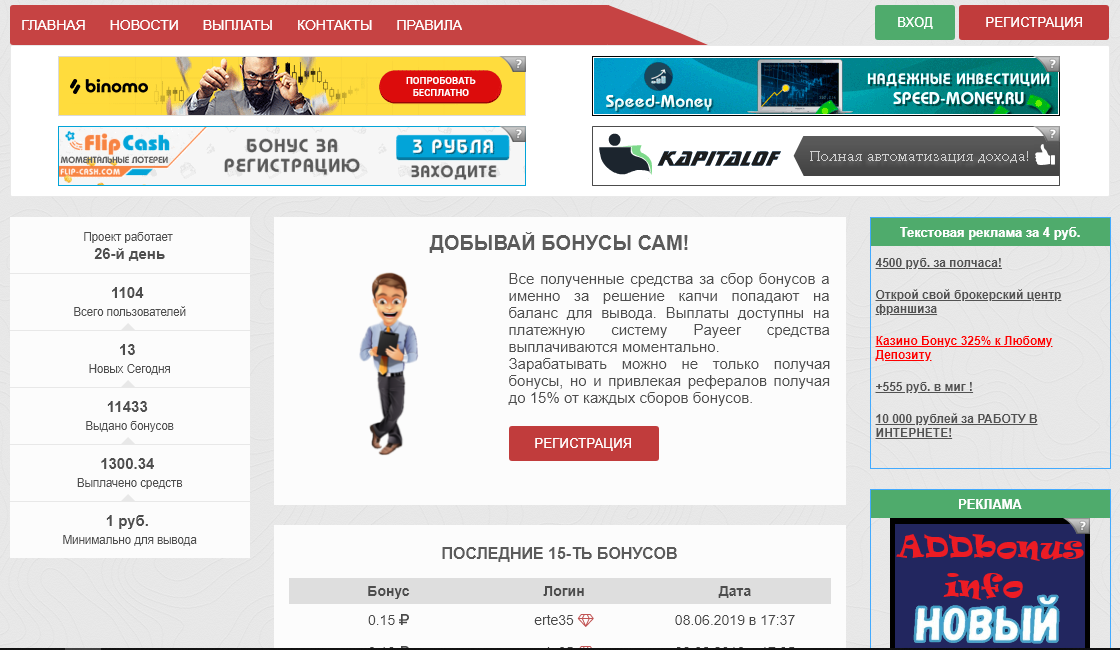Image resolution: width=1120 pixels, height=650 pixels.
Task: Open the ВЫПЛАТЫ page
Action: point(238,25)
